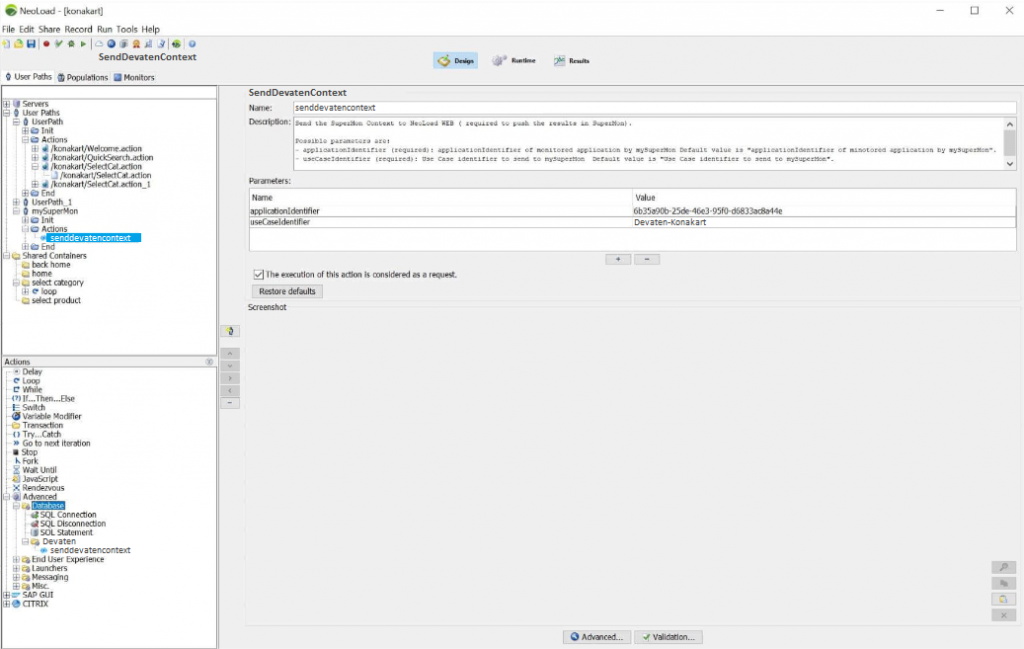Image resolution: width=1024 pixels, height=649 pixels.
Task: Expand the /konakart/Welcome.action node
Action: tap(35, 149)
